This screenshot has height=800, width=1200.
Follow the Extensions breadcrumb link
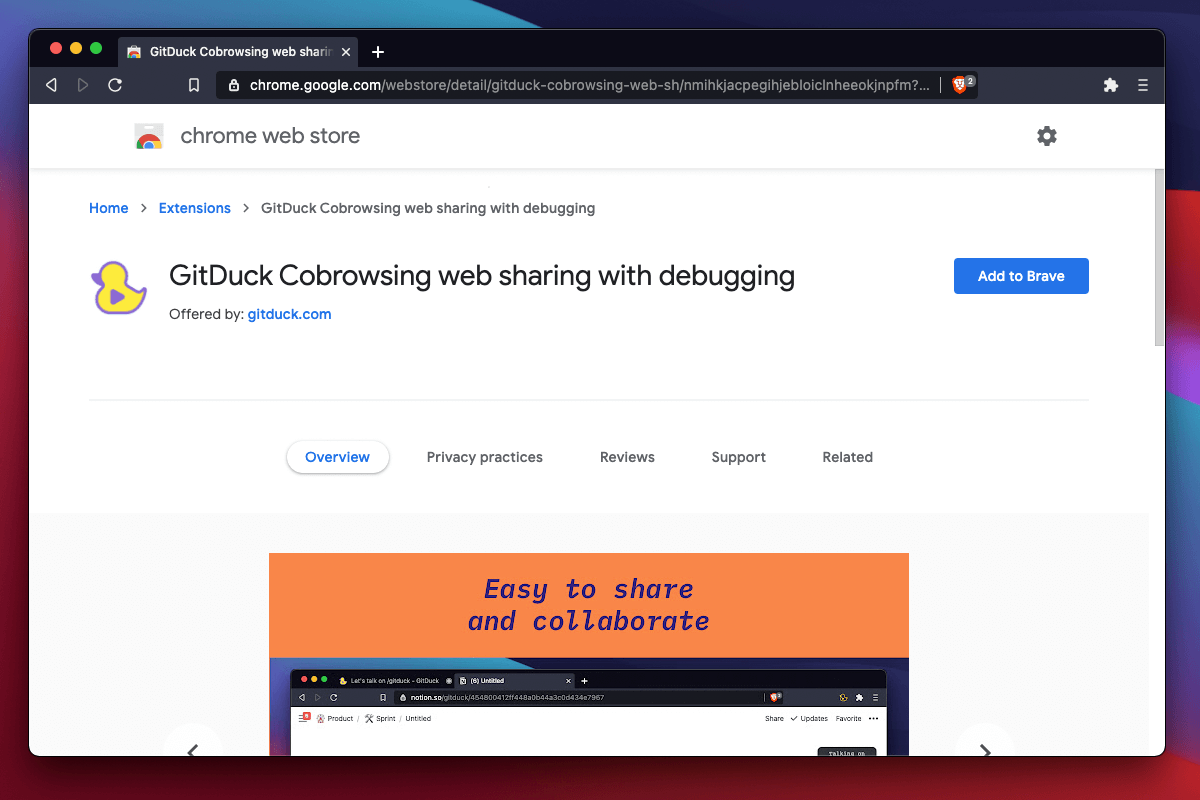point(195,208)
